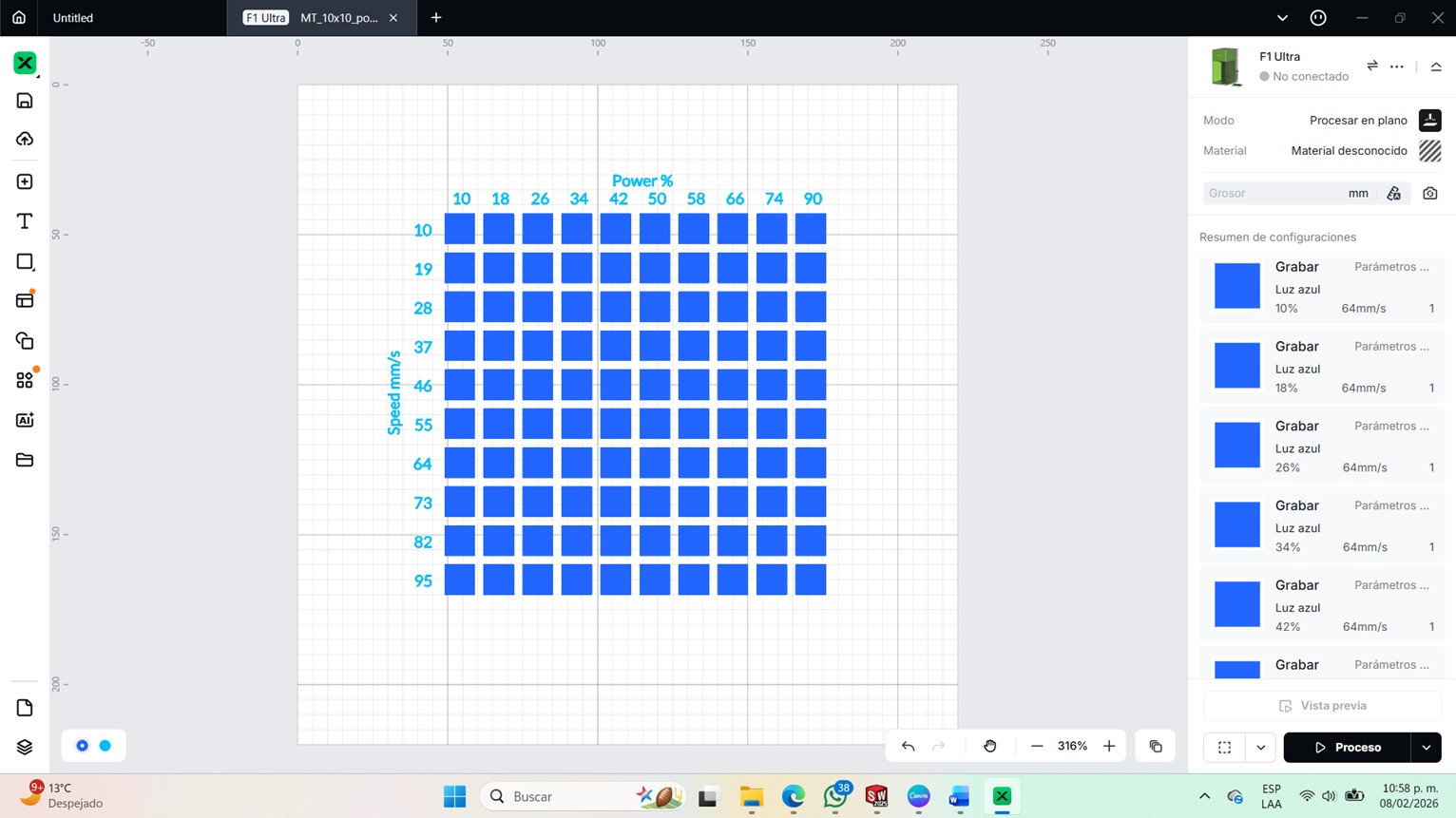This screenshot has height=818, width=1456.
Task: Open the F1 Ultra more options menu
Action: [x=1397, y=67]
